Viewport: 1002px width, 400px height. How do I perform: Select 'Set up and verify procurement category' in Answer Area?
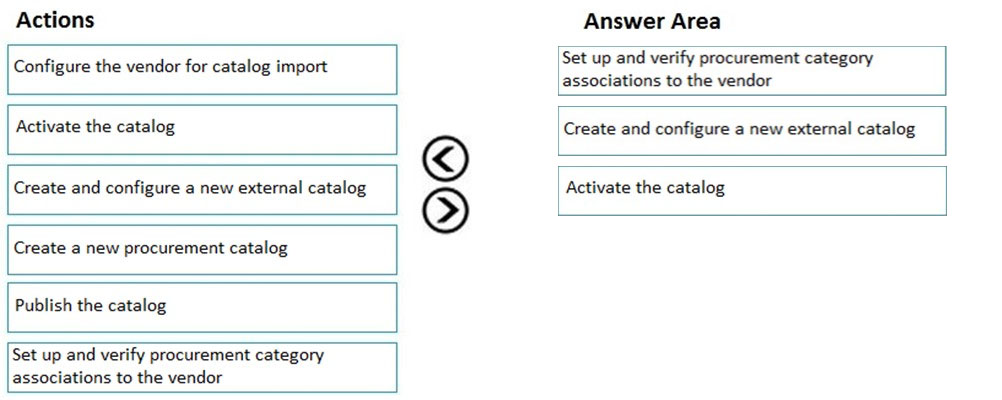[752, 71]
